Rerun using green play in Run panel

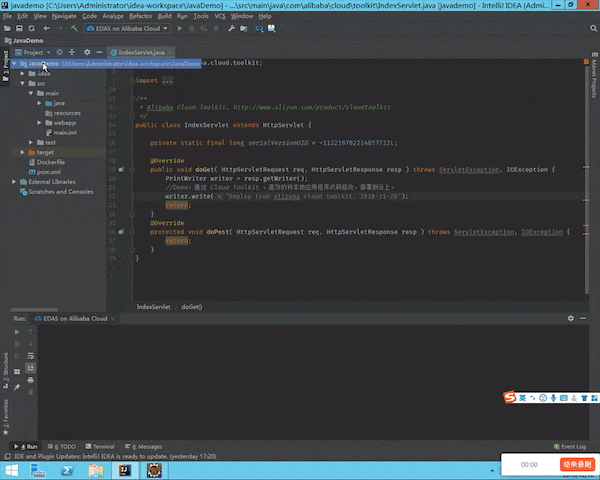click(17, 332)
